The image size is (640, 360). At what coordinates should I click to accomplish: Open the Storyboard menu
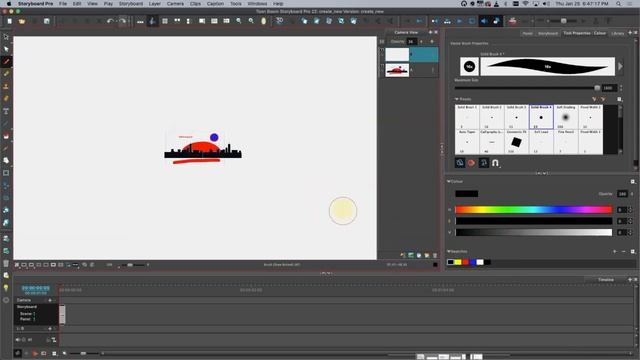[x=131, y=4]
